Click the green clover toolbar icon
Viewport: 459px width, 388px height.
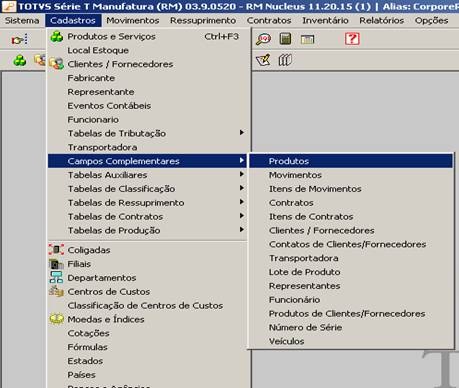click(20, 61)
